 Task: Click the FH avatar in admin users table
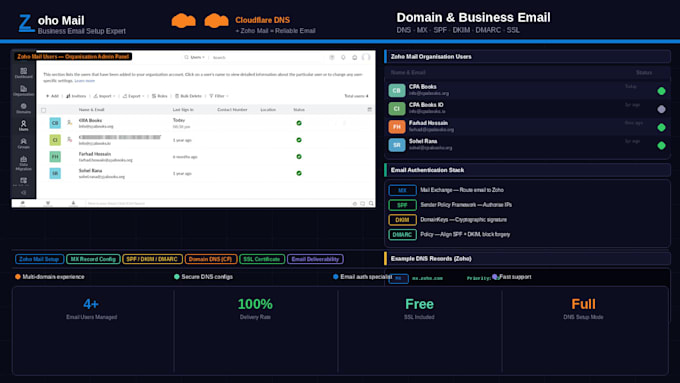pyautogui.click(x=55, y=157)
